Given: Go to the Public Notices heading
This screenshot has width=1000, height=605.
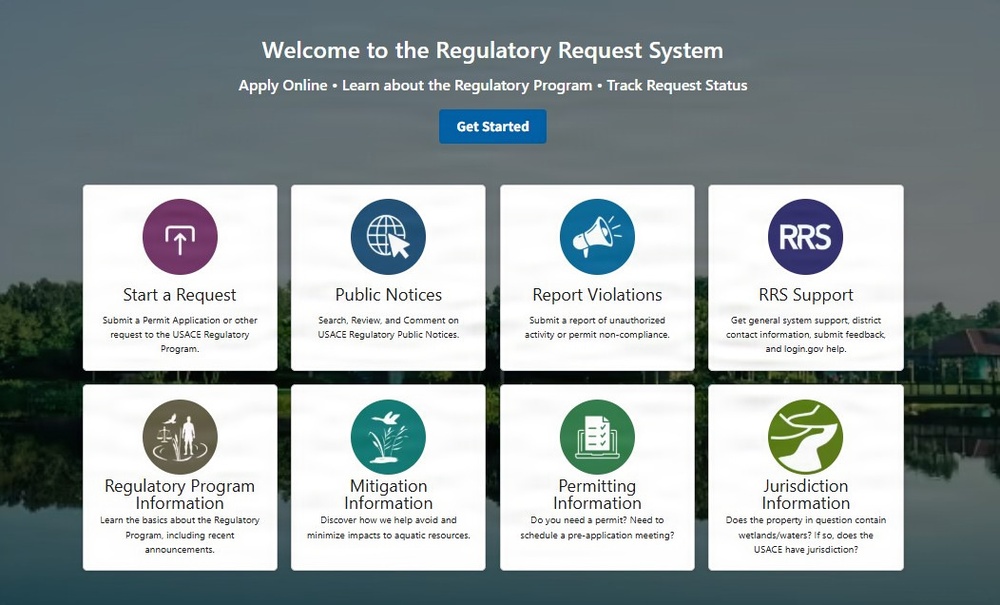Looking at the screenshot, I should pyautogui.click(x=388, y=295).
